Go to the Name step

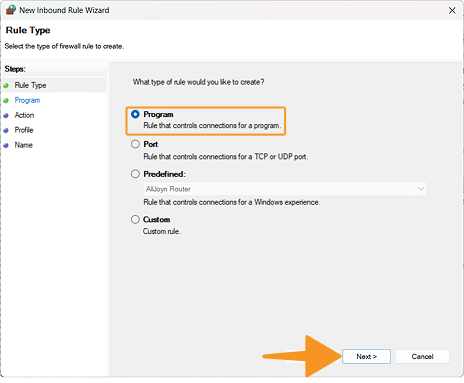point(24,145)
